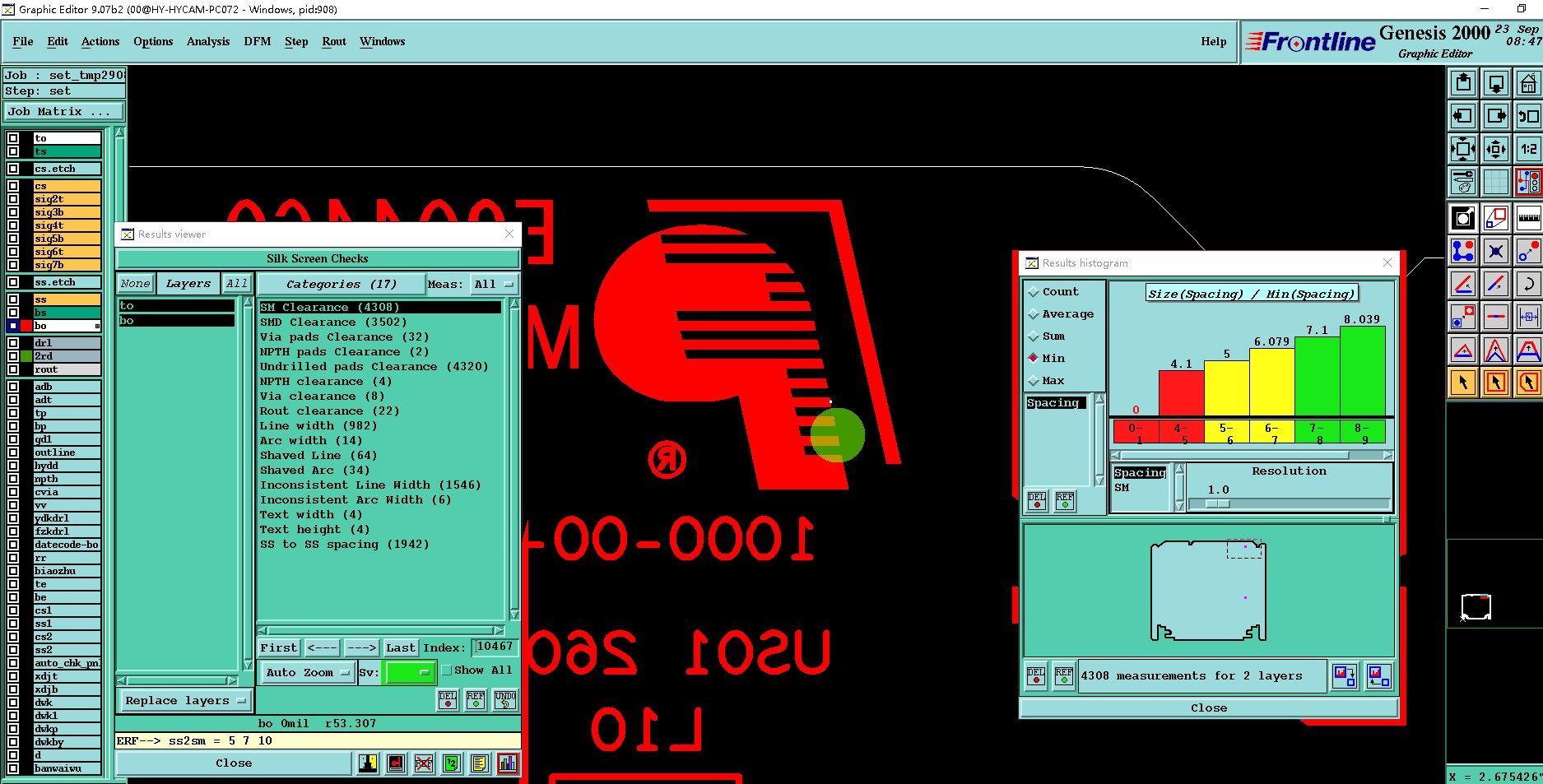
Task: Click the crossed-out REF icon in Results viewer
Action: click(x=424, y=763)
